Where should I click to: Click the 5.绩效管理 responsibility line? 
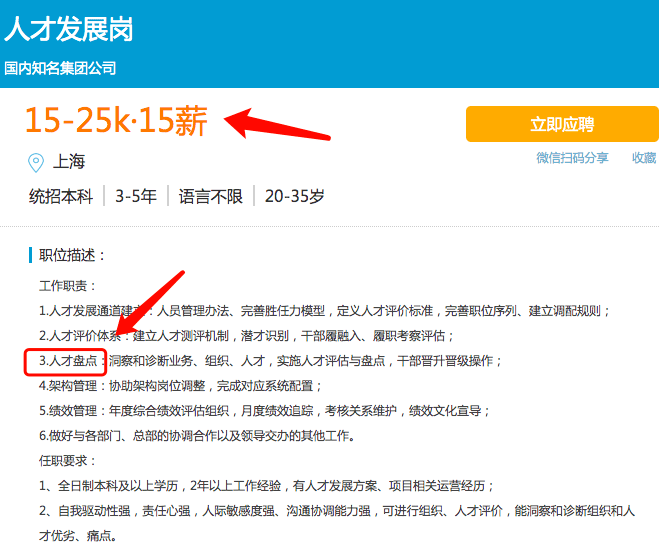(x=264, y=411)
